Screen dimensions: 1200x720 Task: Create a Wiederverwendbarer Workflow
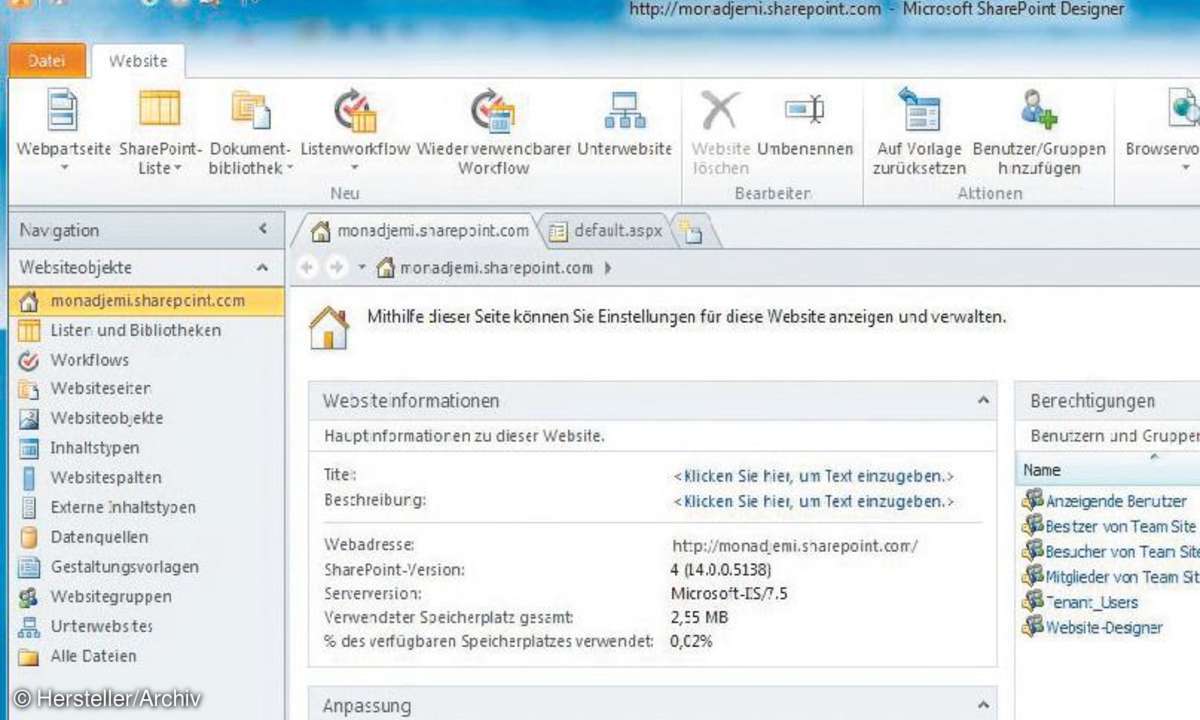click(492, 110)
